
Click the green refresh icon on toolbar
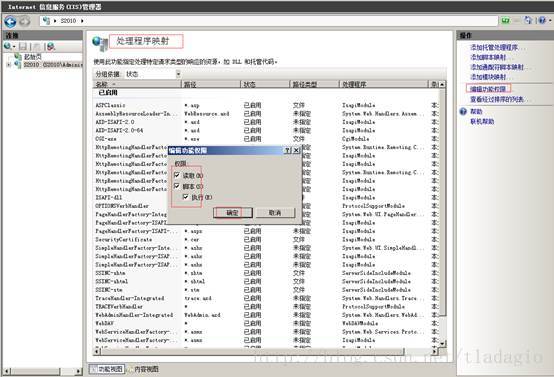[506, 21]
